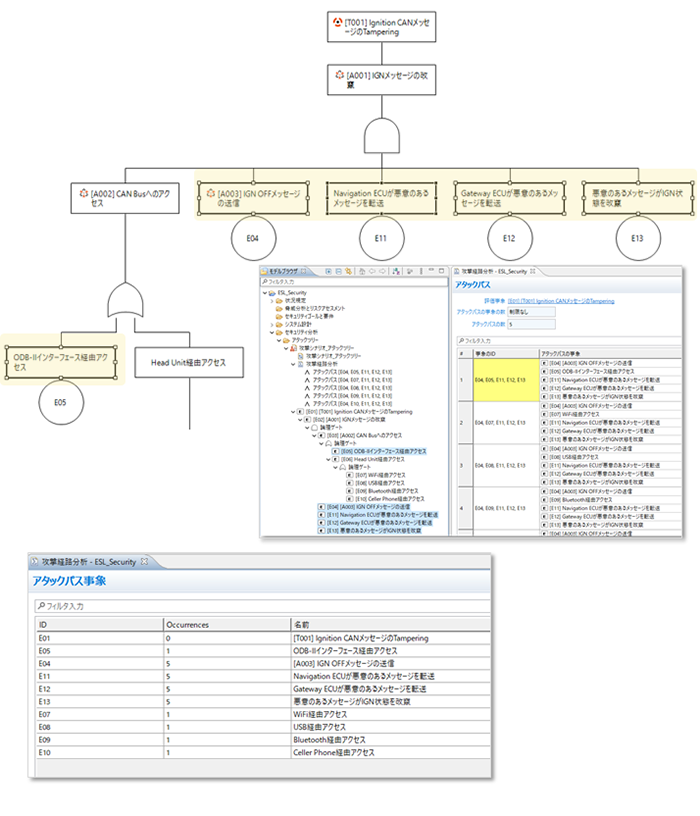The height and width of the screenshot is (816, 700).
Task: Click the filter input in attack path events panel
Action: (x=260, y=606)
